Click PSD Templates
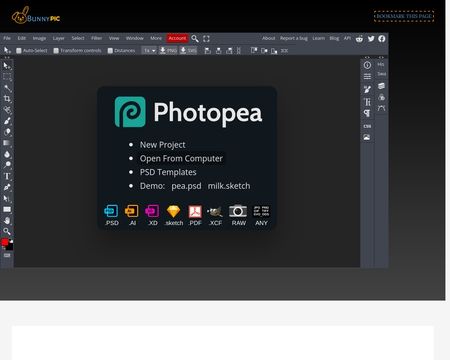Viewport: 450px width, 360px height. tap(168, 172)
